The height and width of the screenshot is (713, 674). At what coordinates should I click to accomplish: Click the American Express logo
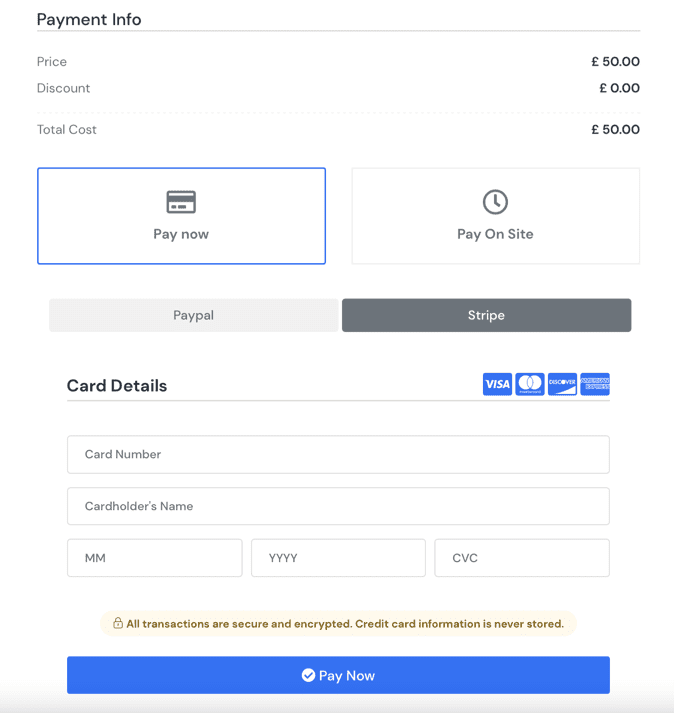595,384
